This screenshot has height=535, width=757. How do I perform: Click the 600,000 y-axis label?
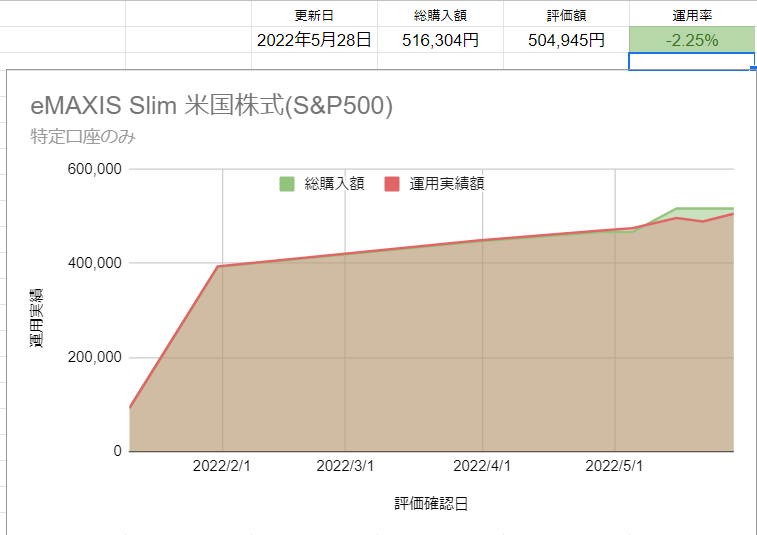pos(95,169)
